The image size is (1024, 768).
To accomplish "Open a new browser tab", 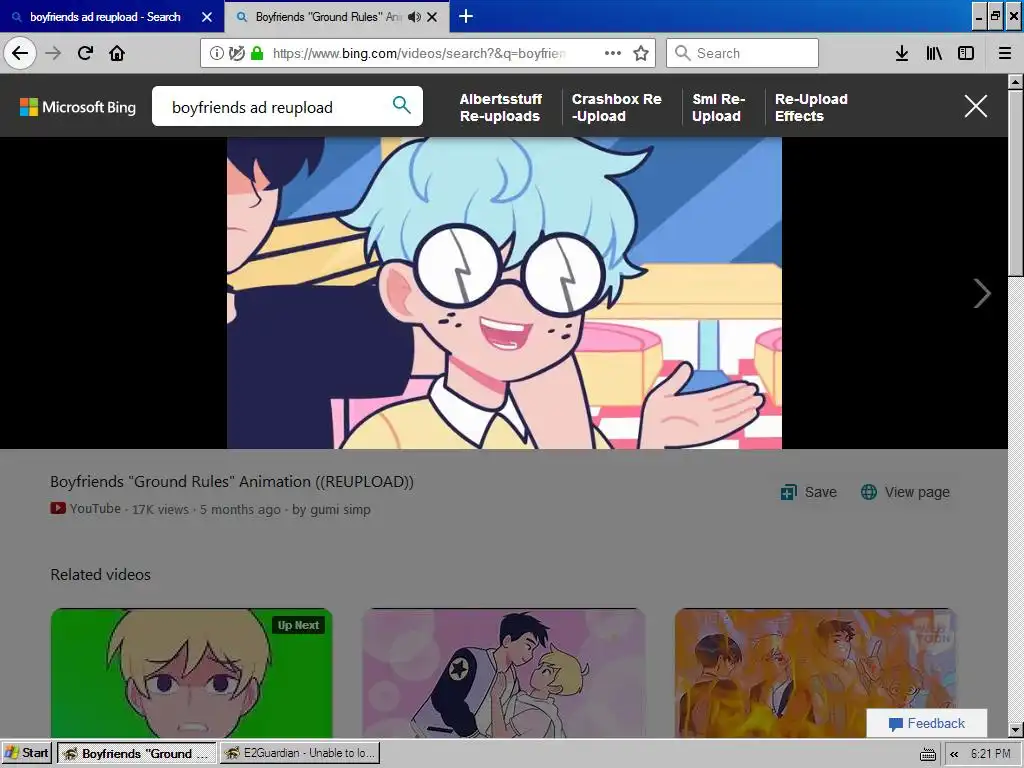I will click(466, 16).
